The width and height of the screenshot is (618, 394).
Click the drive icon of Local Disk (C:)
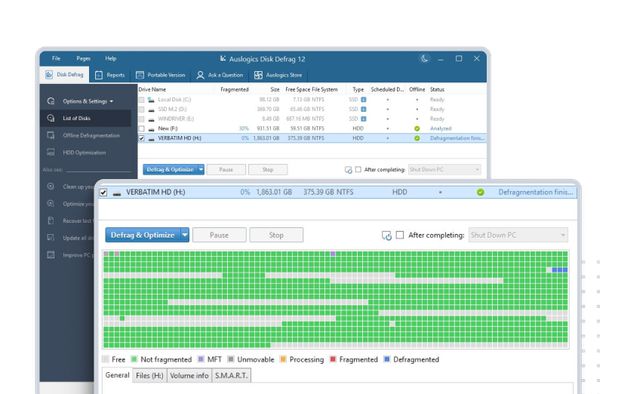(151, 100)
